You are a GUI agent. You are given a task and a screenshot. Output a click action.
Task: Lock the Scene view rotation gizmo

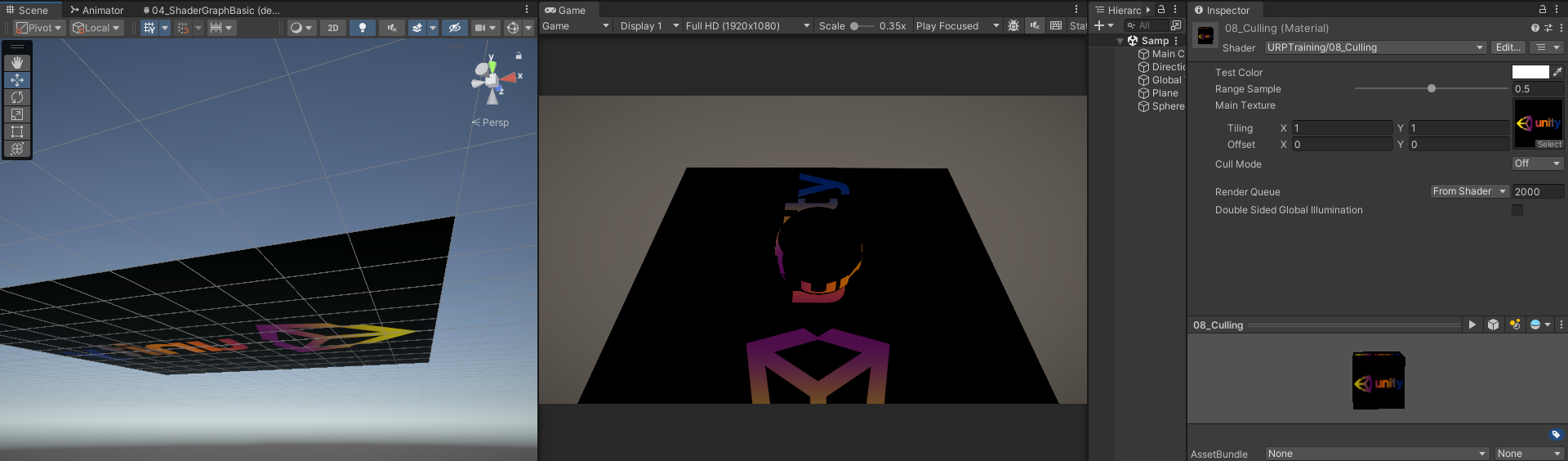tap(519, 56)
